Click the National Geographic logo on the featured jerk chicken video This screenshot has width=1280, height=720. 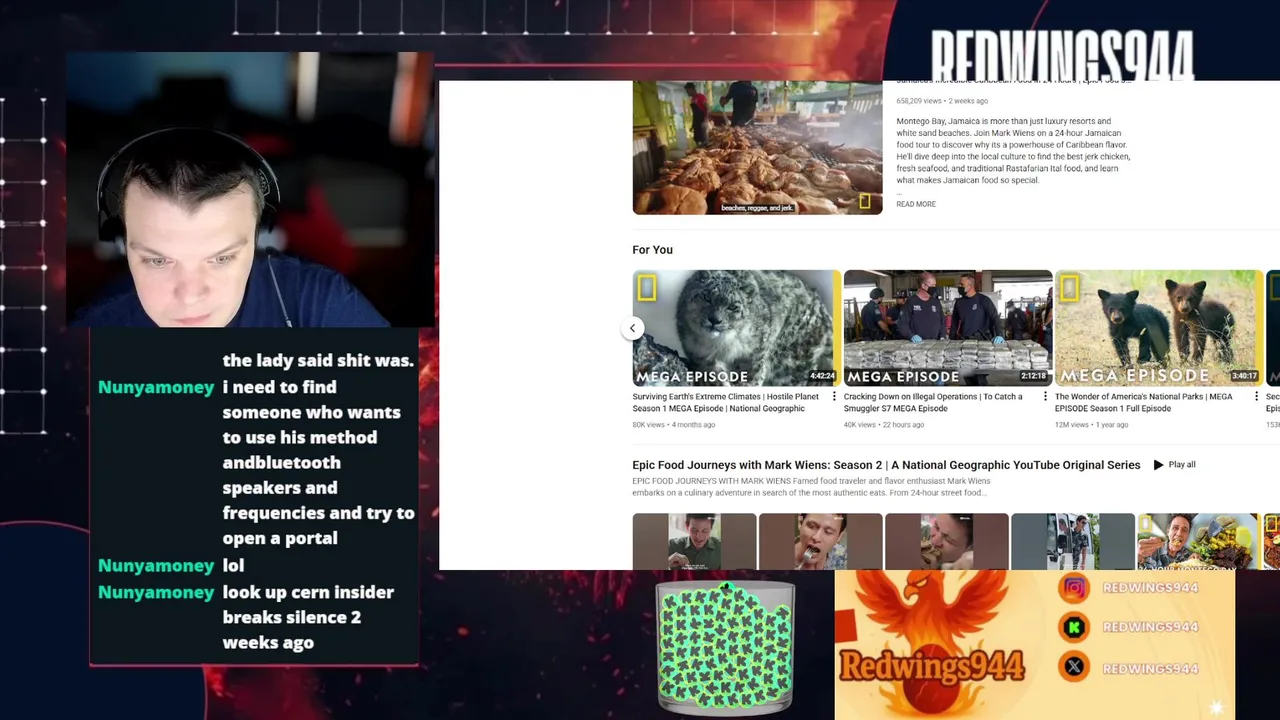coord(866,202)
